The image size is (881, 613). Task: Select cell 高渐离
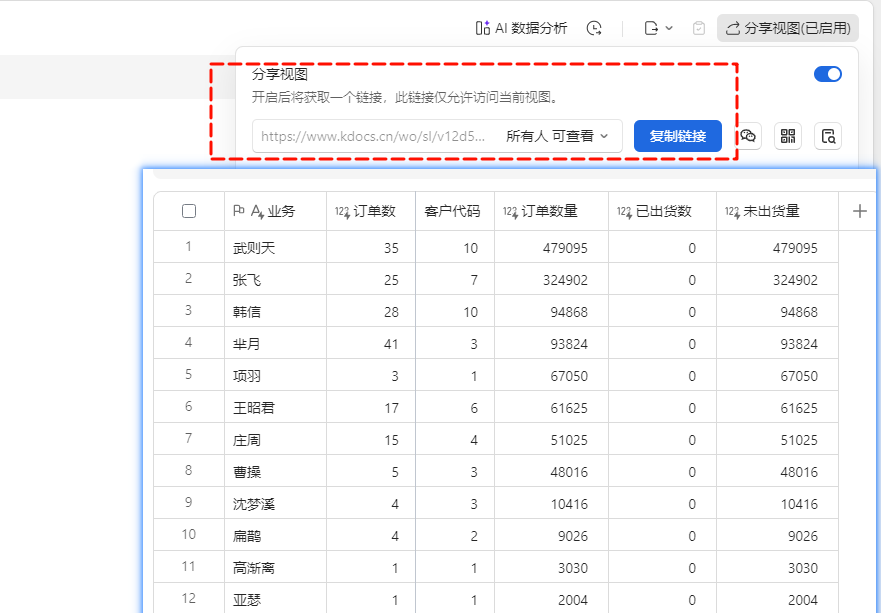275,568
